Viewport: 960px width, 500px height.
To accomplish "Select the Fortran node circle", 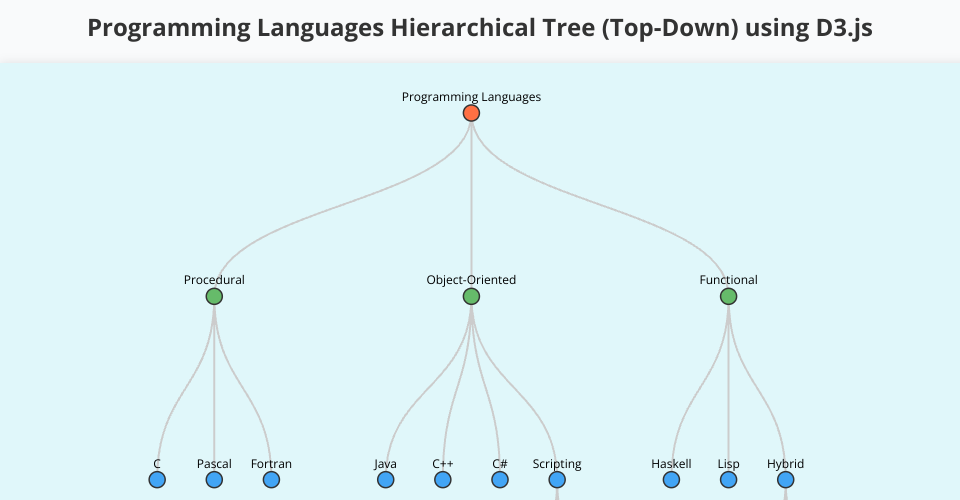I will (x=271, y=480).
